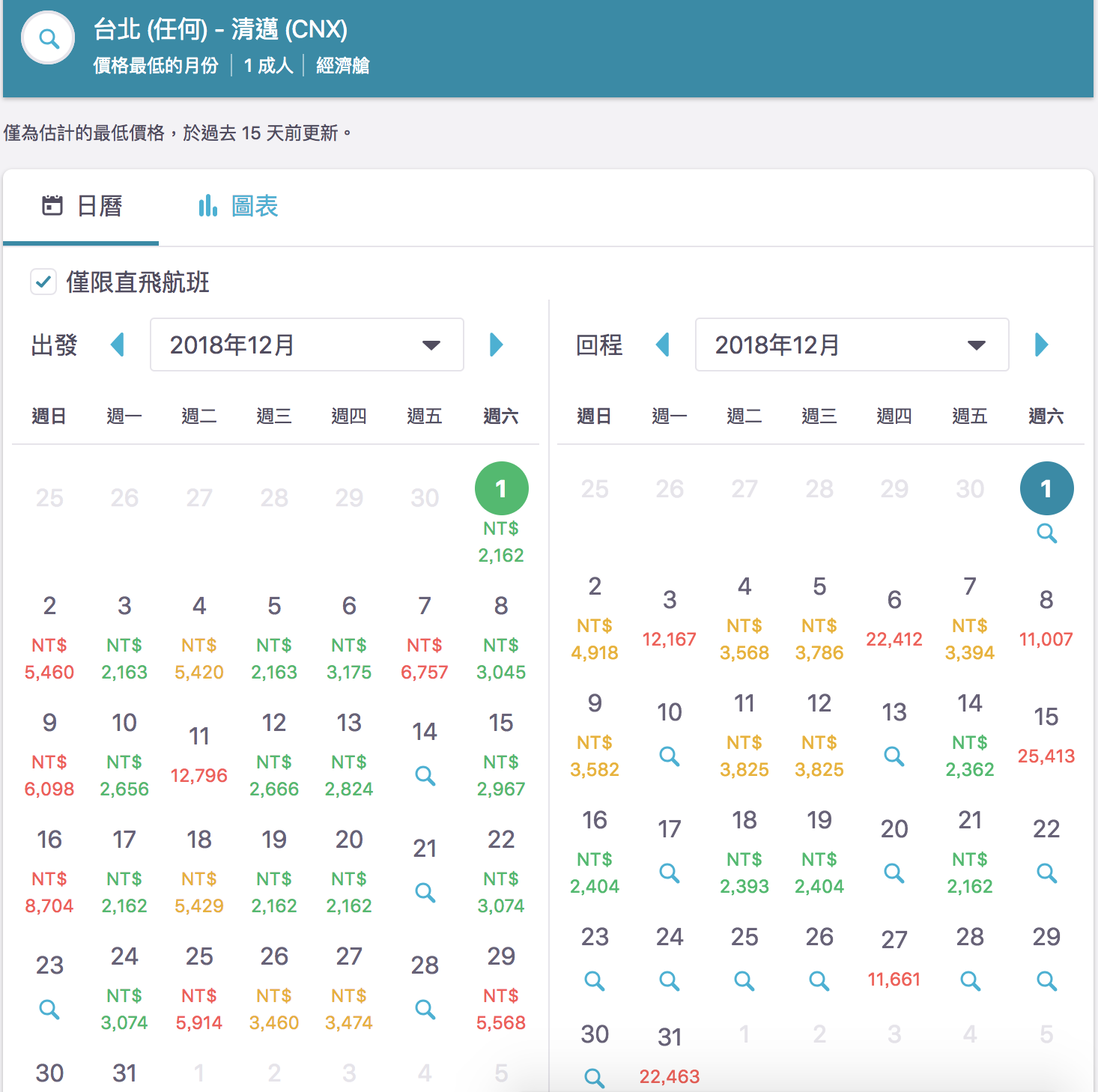This screenshot has height=1092, width=1098.
Task: Click the search icon under departure December 14
Action: click(x=425, y=775)
